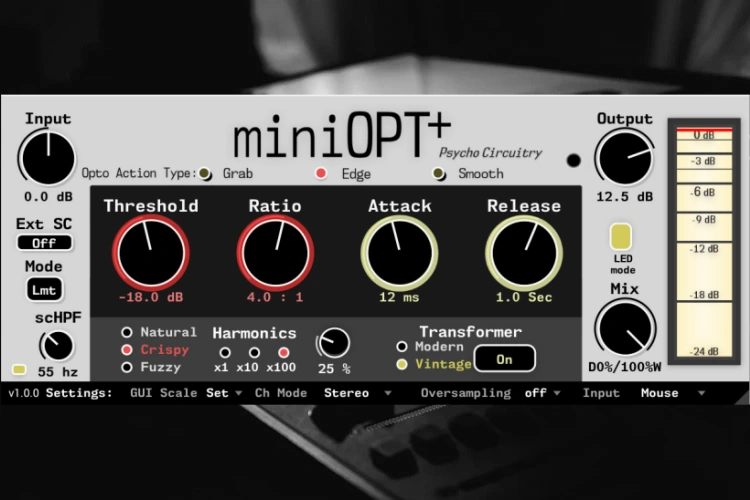Switch the Lmt mode button
Screen dimensions: 750x500
[44, 290]
